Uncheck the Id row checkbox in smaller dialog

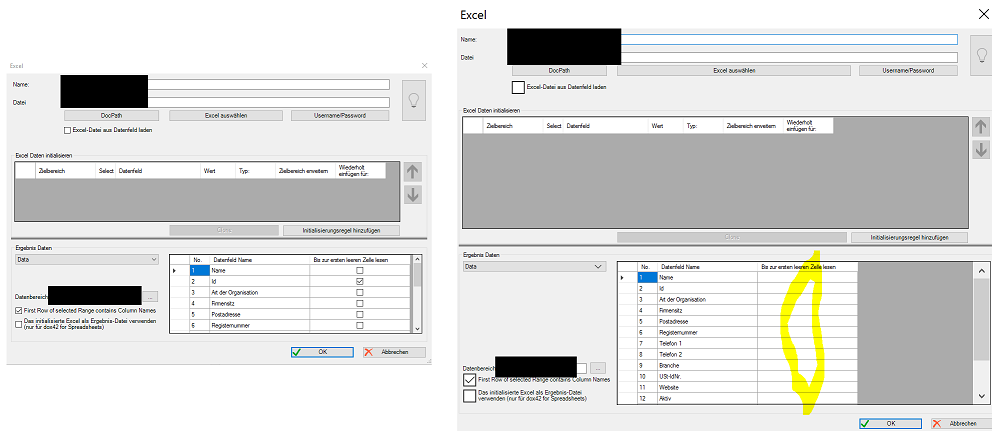[x=360, y=281]
